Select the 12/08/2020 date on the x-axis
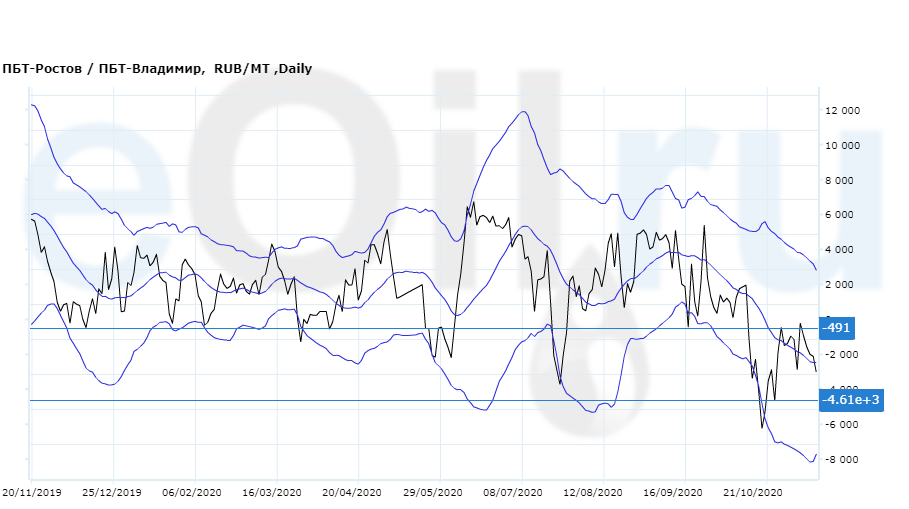 coord(594,493)
